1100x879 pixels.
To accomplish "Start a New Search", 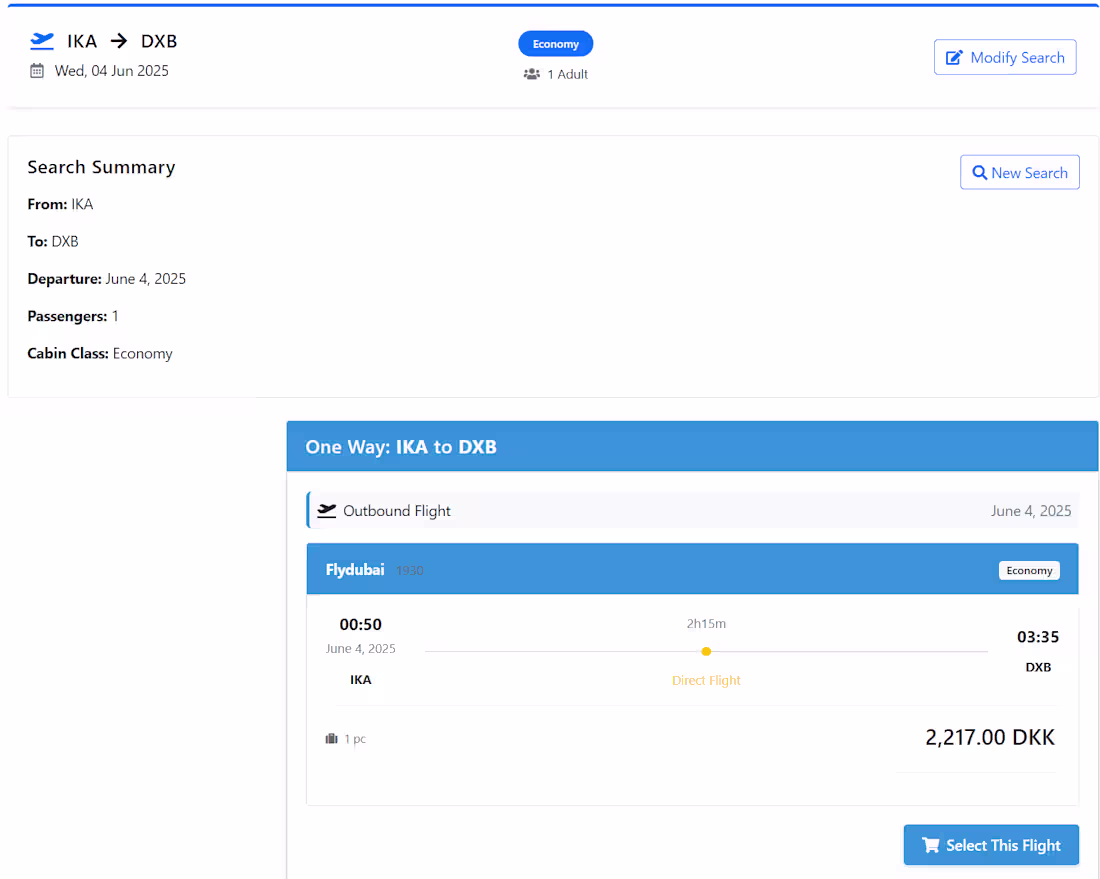I will click(1020, 172).
